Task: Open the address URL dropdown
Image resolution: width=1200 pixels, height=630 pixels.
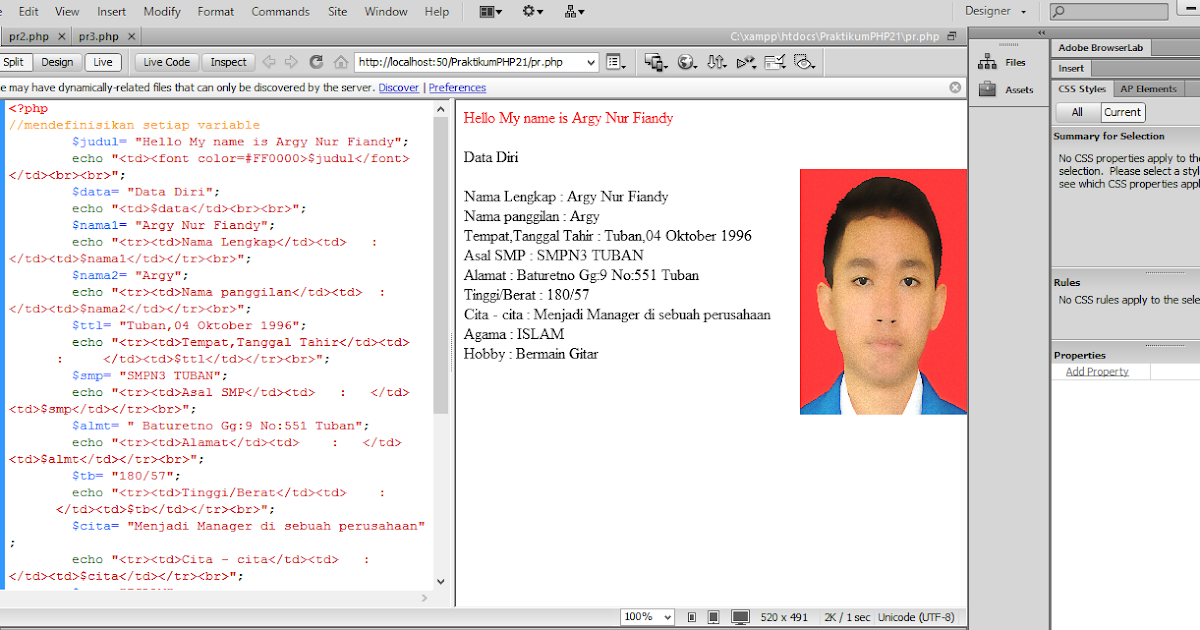Action: coord(590,62)
